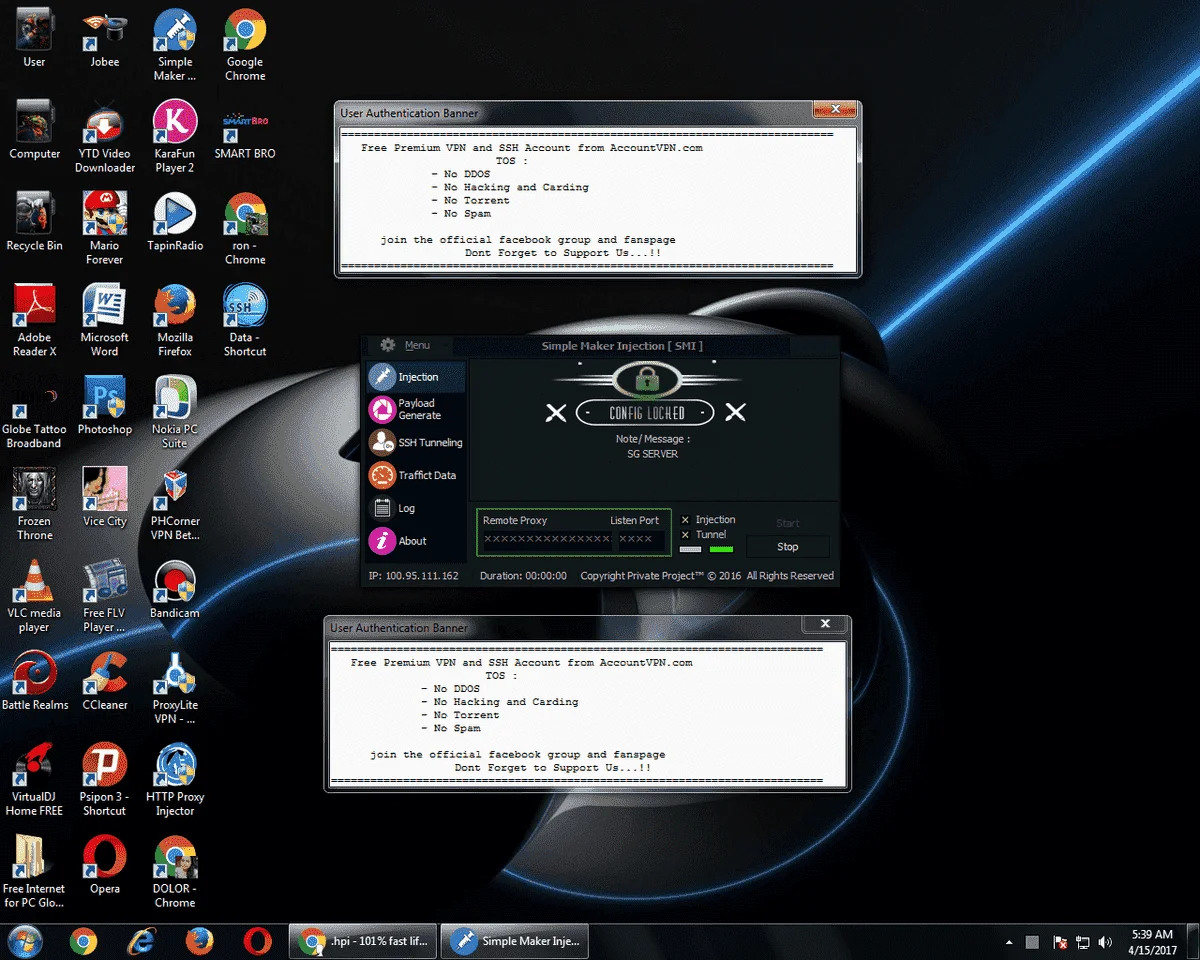Click the IP: 100.95.111.162 status text

click(413, 576)
